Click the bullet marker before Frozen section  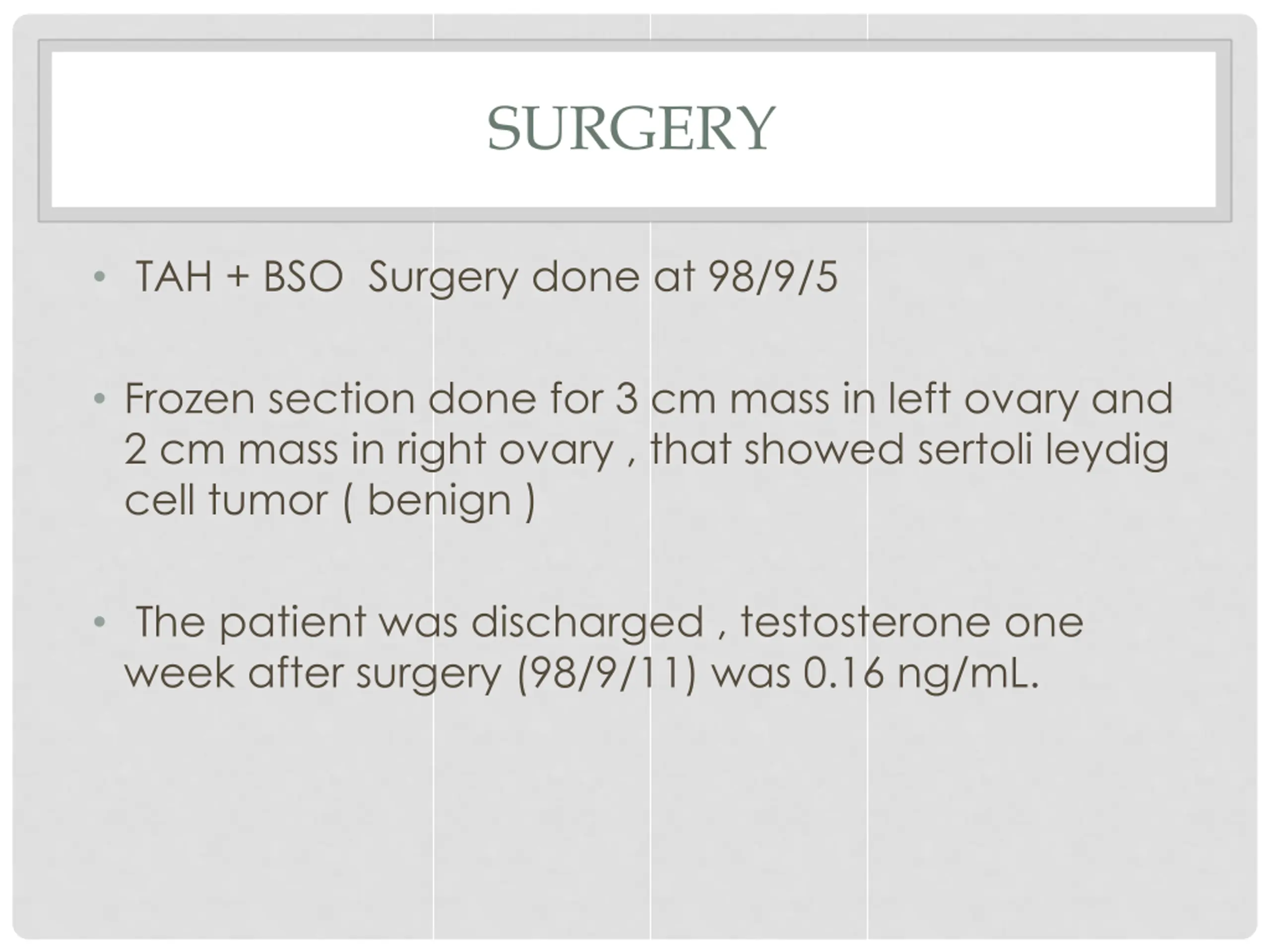(x=99, y=398)
